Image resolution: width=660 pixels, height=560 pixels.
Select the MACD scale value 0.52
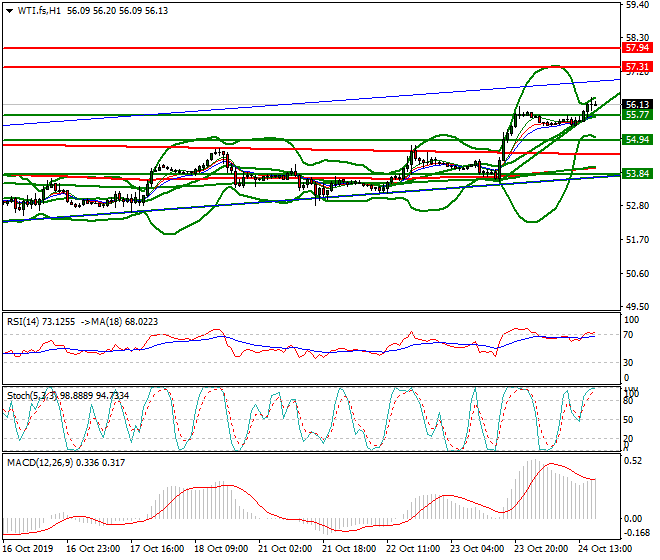point(633,461)
